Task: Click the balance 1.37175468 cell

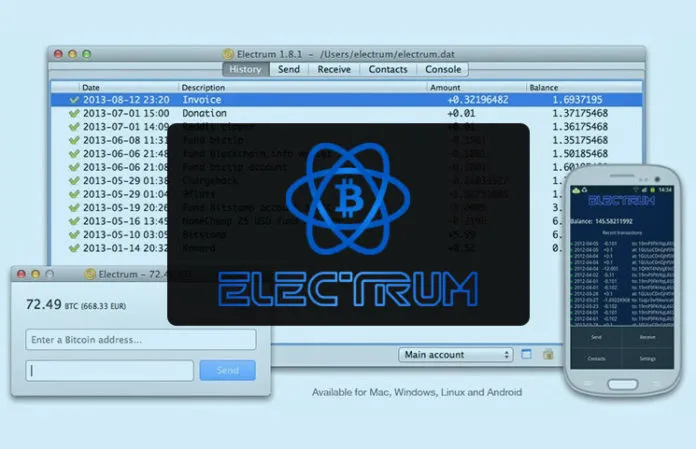Action: [580, 113]
